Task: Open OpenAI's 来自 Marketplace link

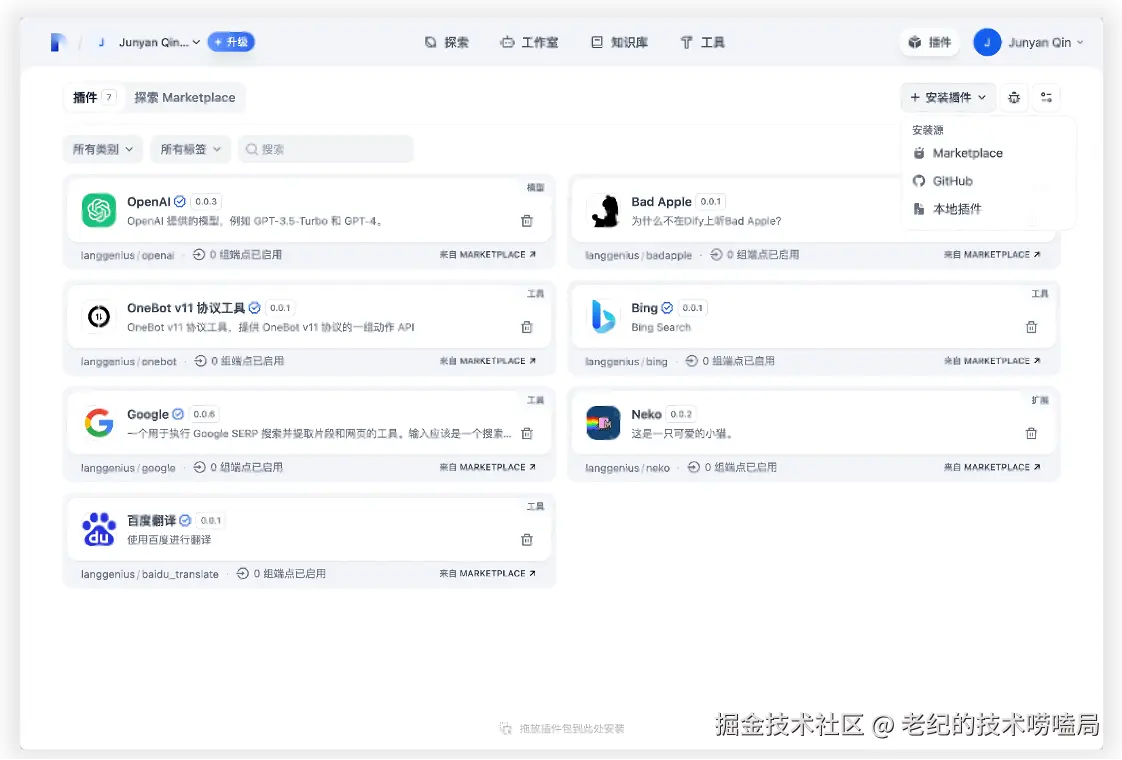Action: 487,255
